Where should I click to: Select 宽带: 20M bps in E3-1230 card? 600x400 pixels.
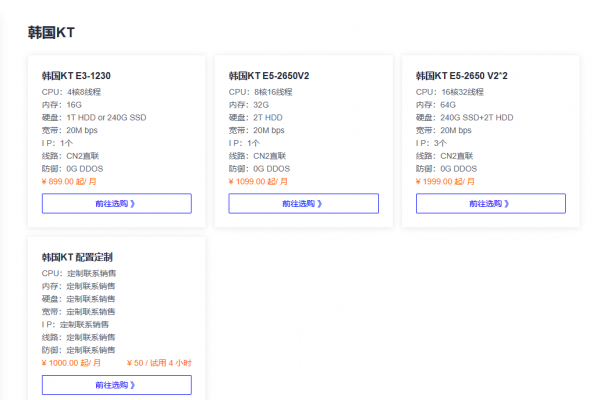(x=70, y=131)
